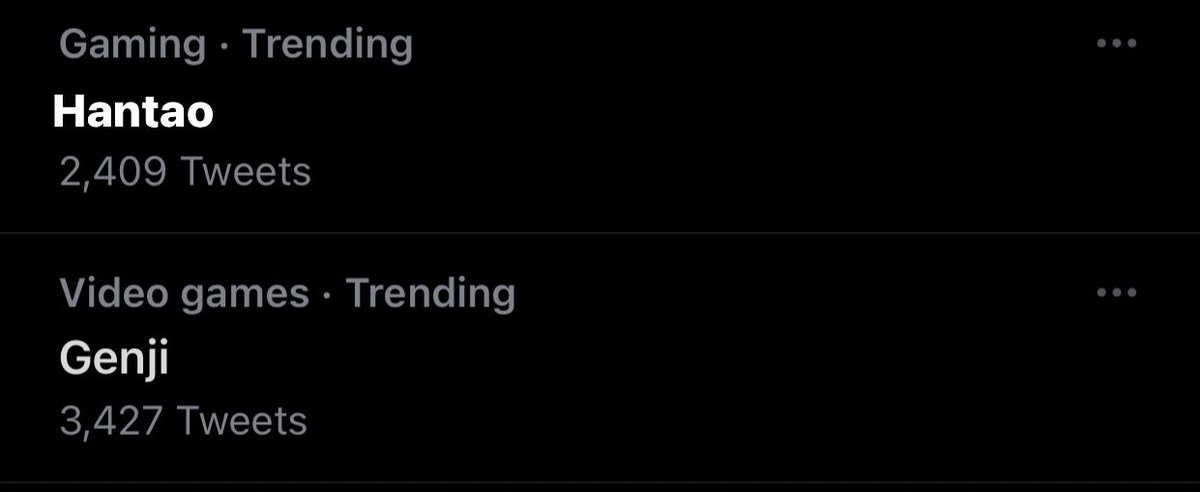Open the Hantao trending topic
1200x492 pixels.
[x=133, y=112]
